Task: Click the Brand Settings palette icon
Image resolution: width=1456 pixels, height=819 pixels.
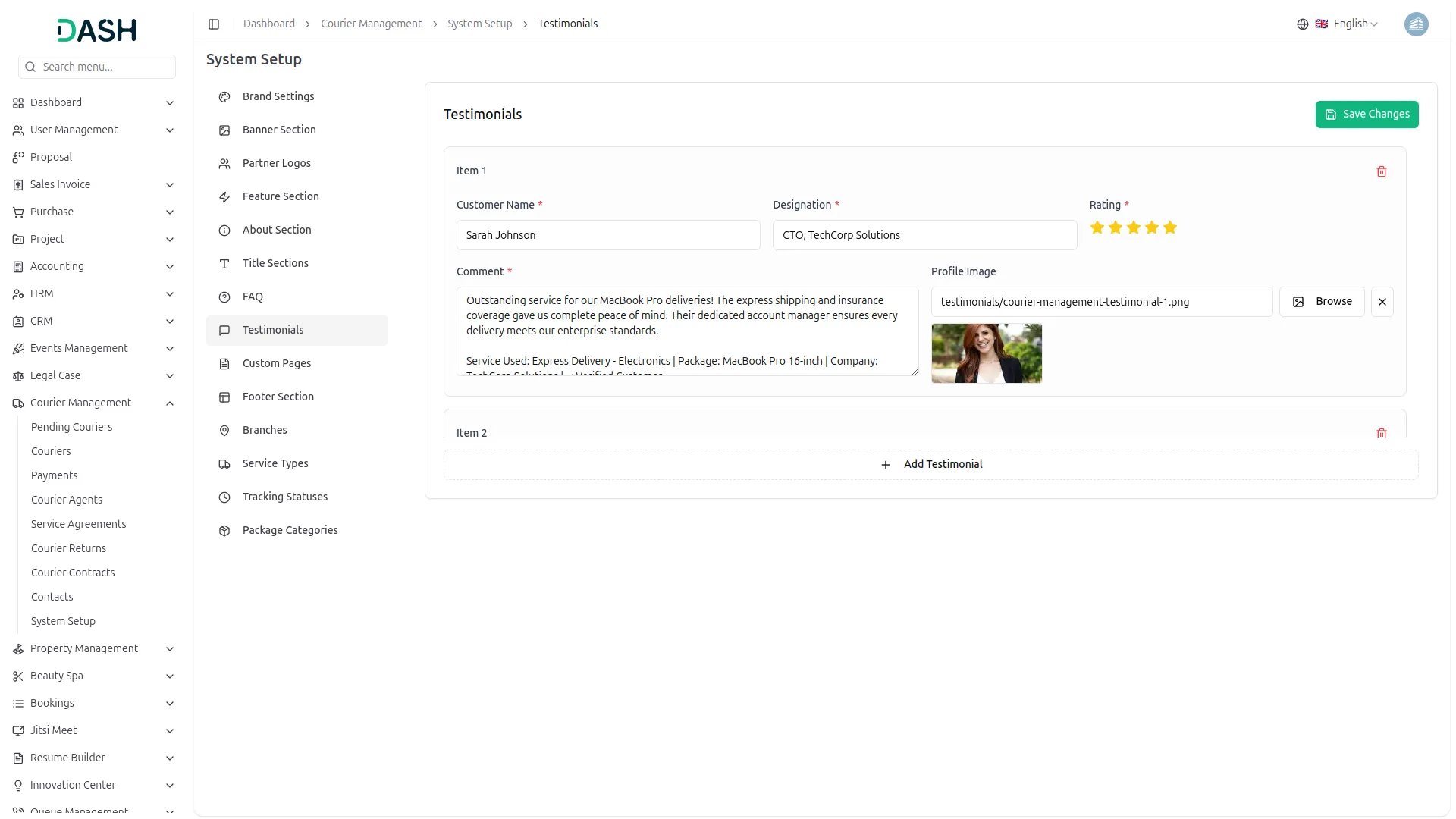Action: 224,97
